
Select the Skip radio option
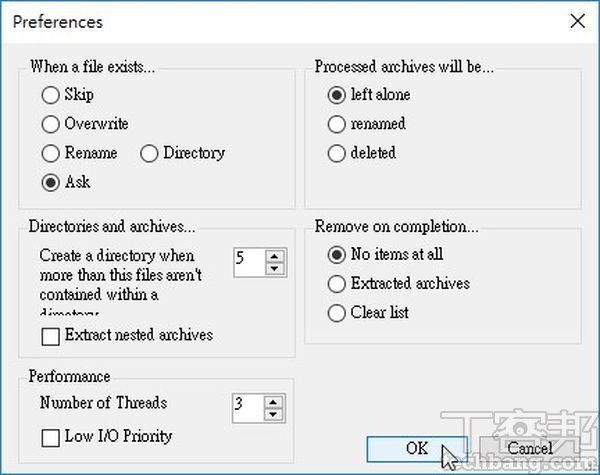pyautogui.click(x=50, y=96)
